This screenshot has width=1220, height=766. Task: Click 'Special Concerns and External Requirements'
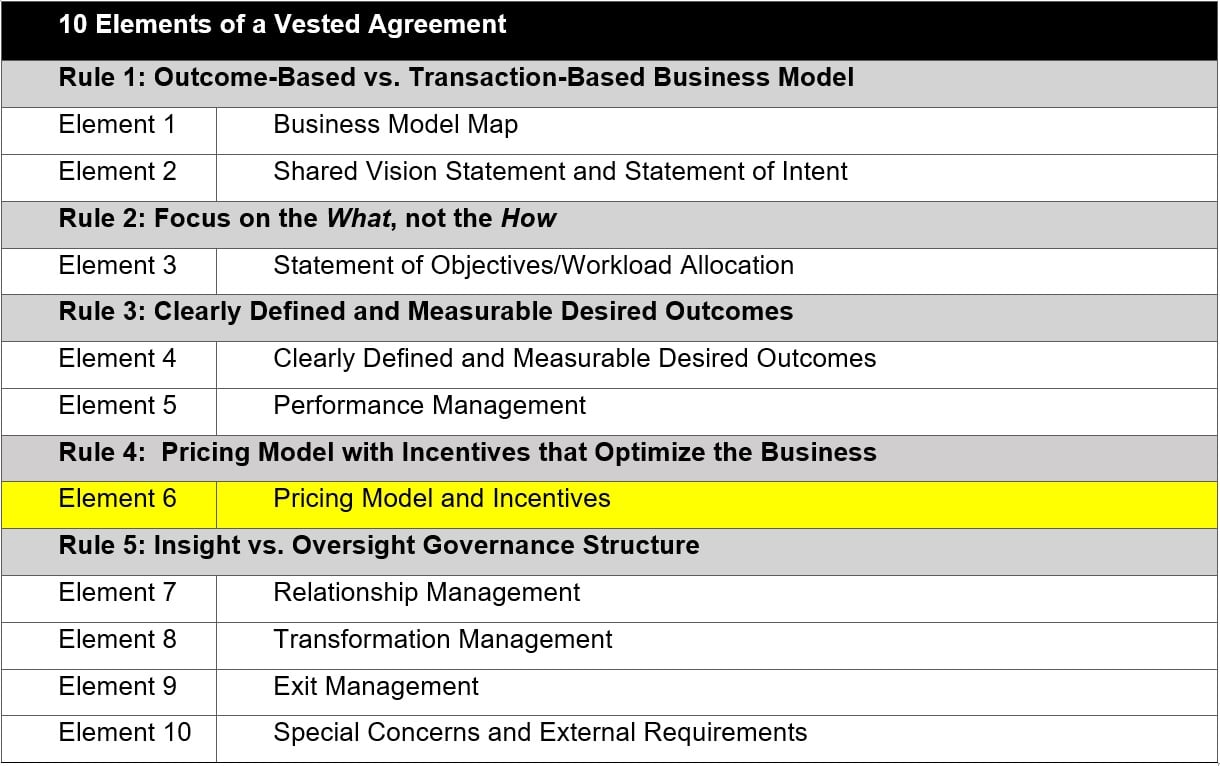click(540, 733)
